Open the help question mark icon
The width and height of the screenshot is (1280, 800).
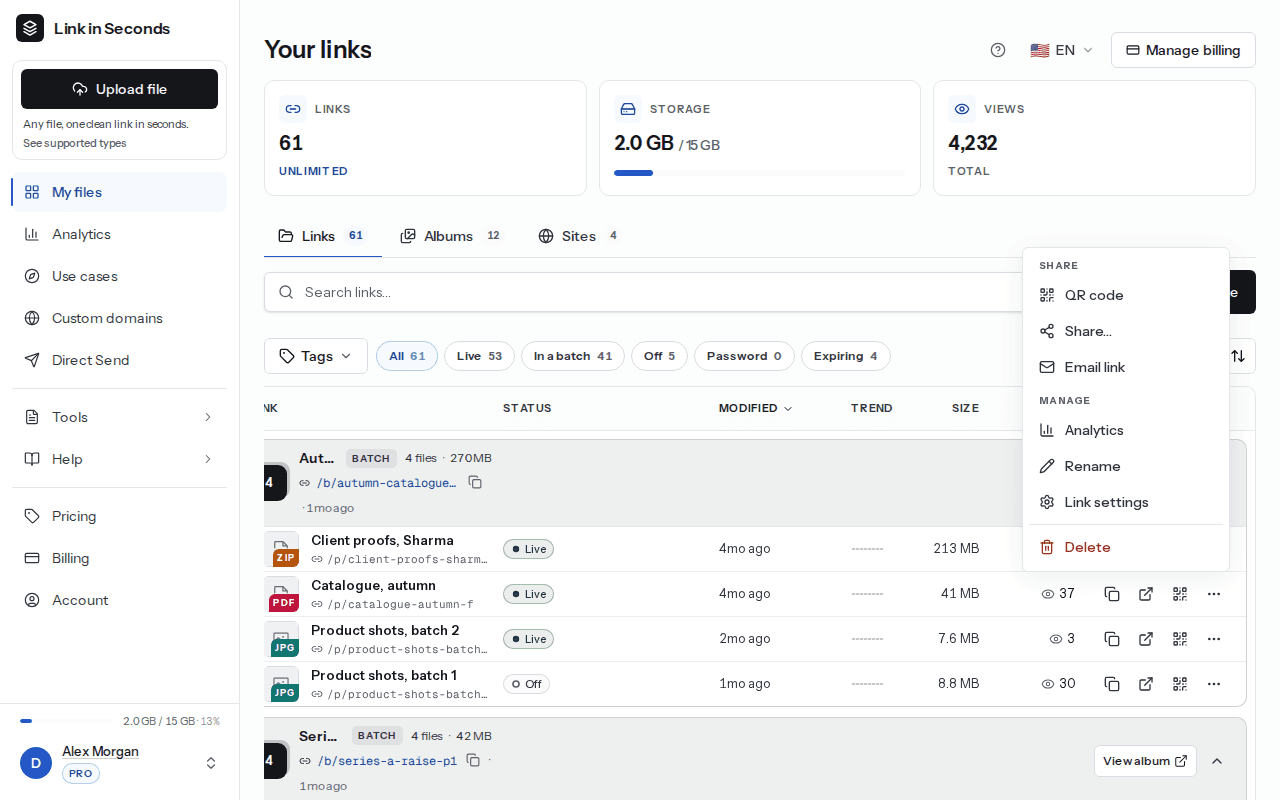coord(998,50)
